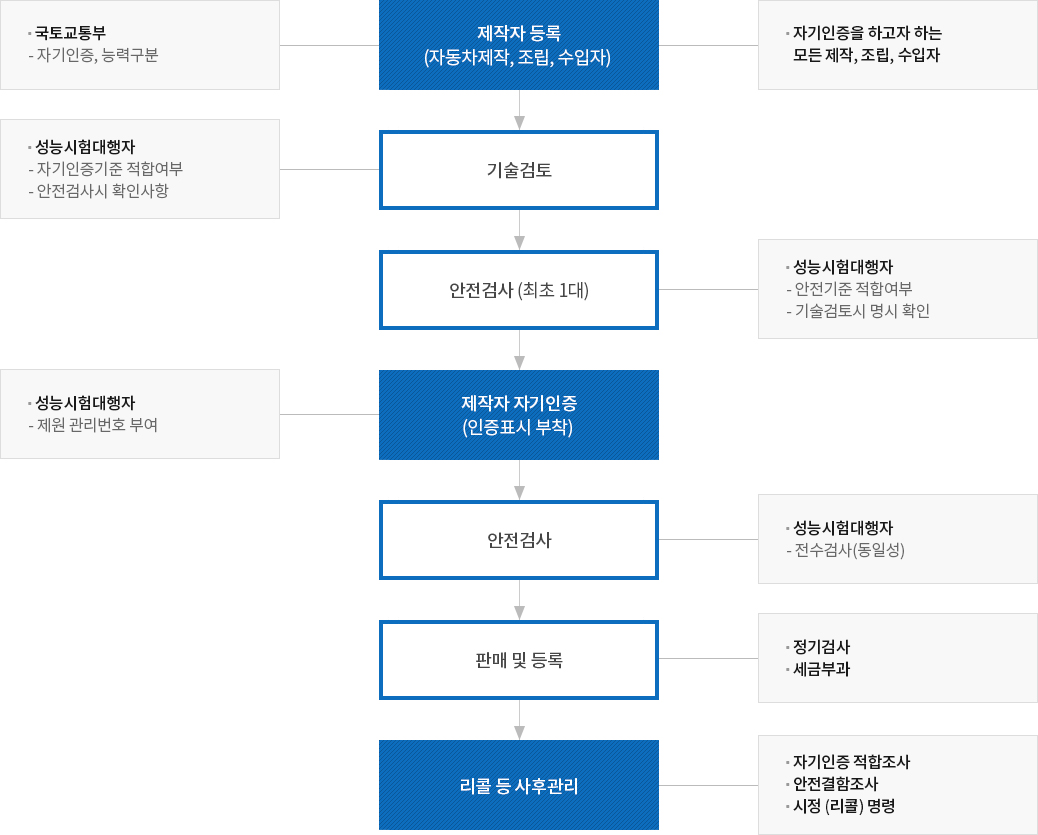Viewport: 1038px width, 835px height.
Task: Click the arrow below 제작자 자기인증 box
Action: click(519, 481)
